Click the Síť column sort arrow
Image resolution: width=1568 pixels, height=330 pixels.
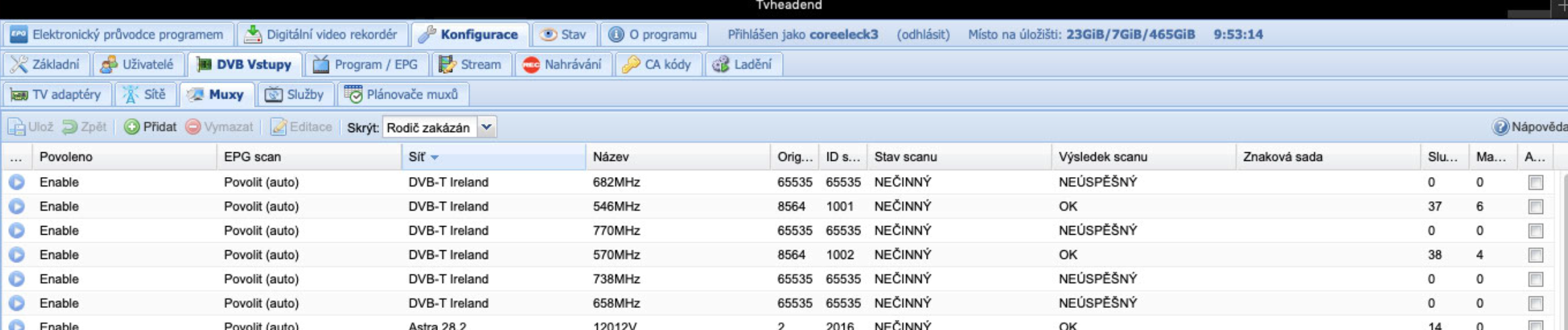coord(435,157)
